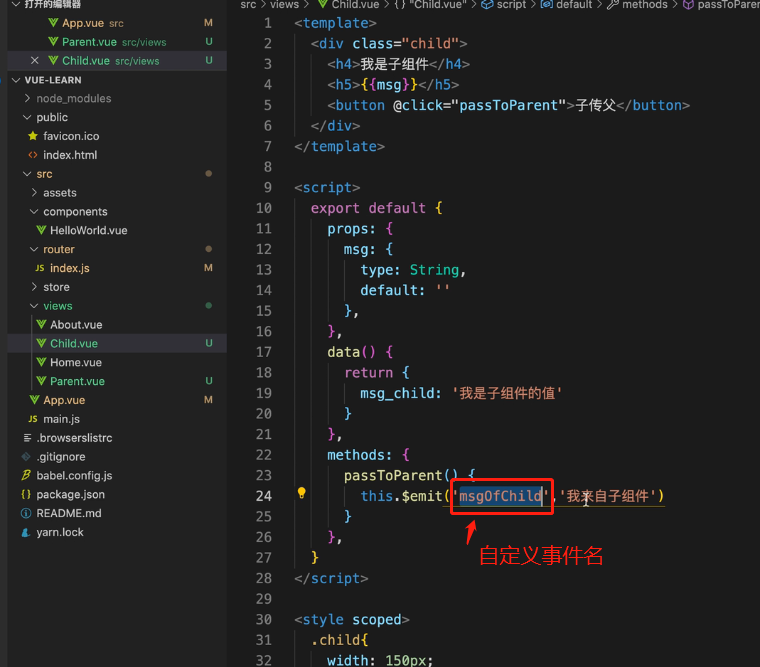The height and width of the screenshot is (667, 760).
Task: Click the passToParent method name on line 23
Action: click(393, 476)
